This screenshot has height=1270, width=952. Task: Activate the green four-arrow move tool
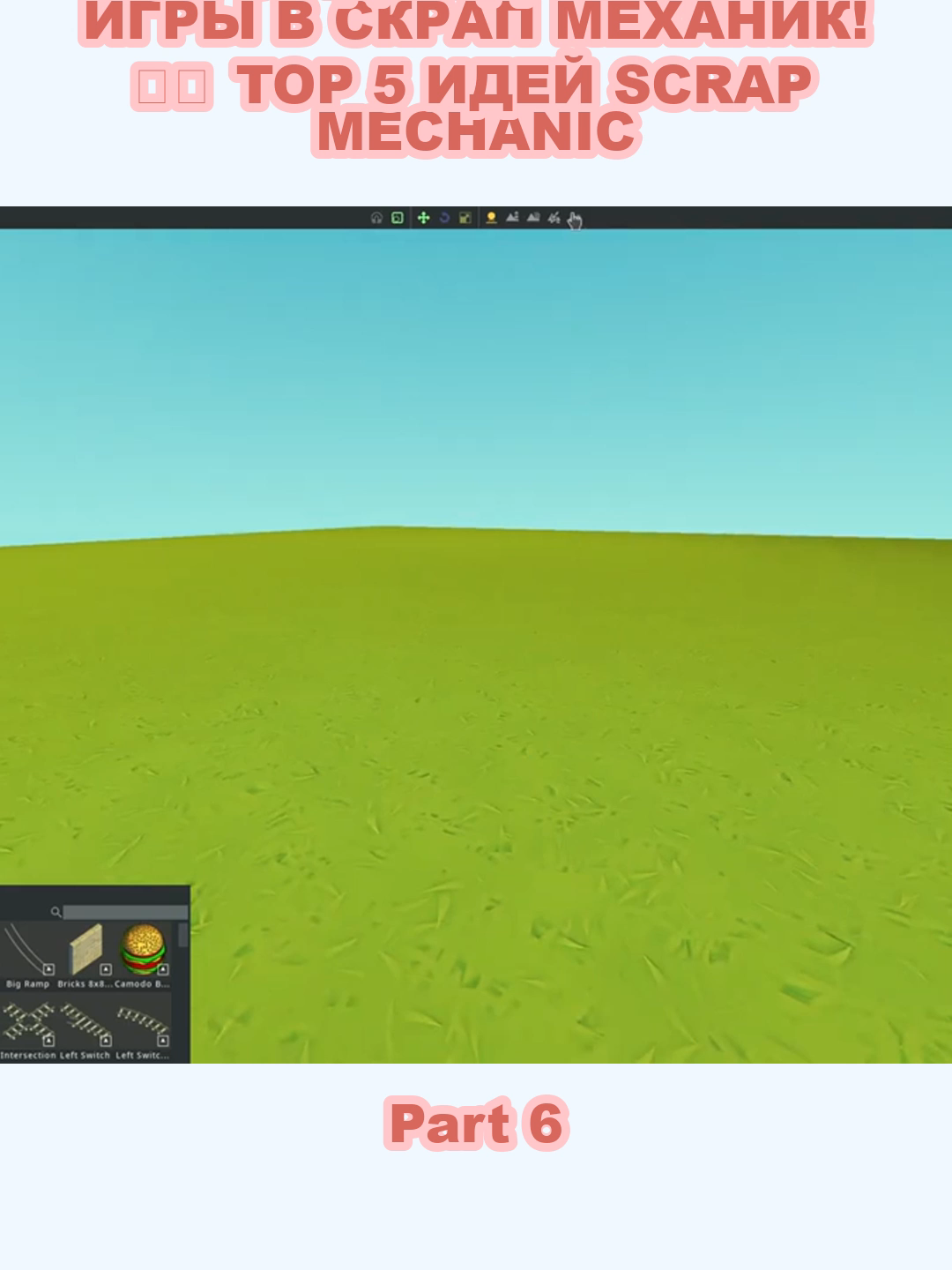coord(423,218)
